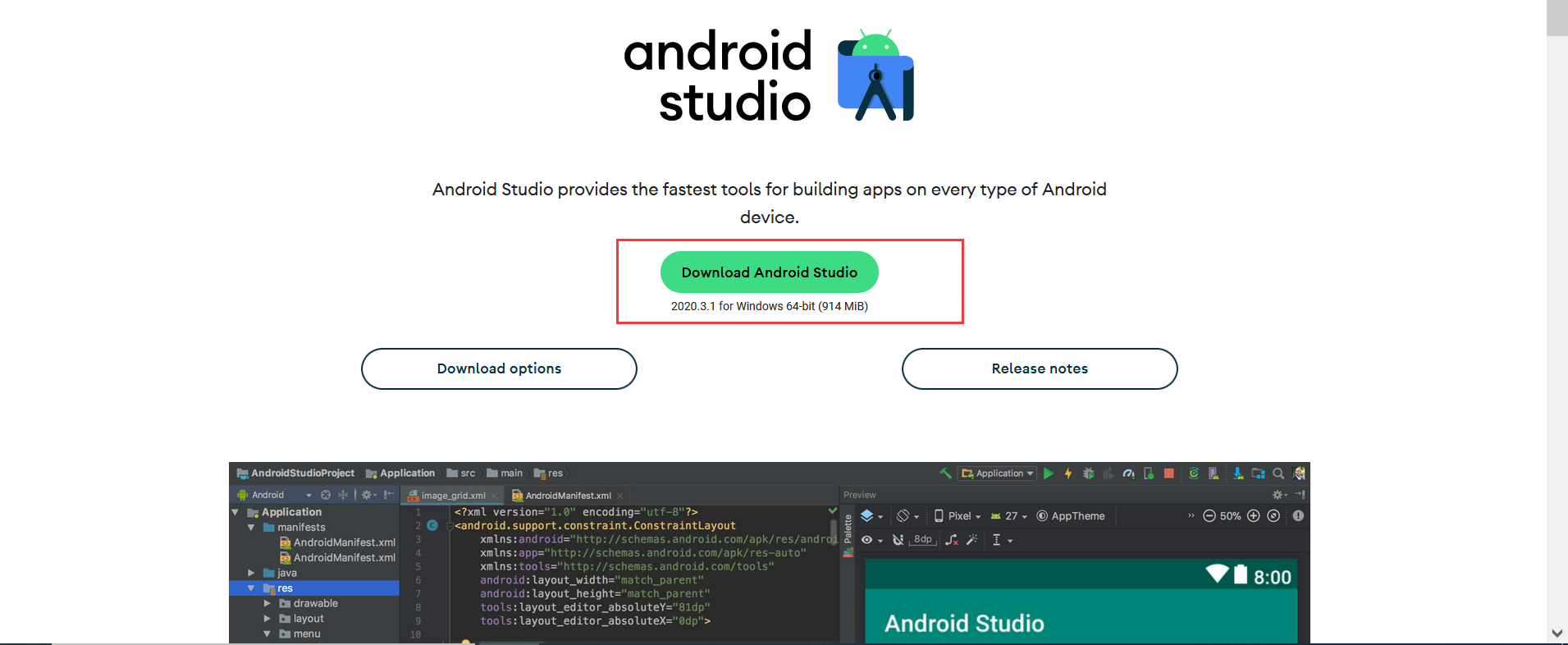Click the zoom out minus icon
The width and height of the screenshot is (1568, 645).
click(1209, 516)
